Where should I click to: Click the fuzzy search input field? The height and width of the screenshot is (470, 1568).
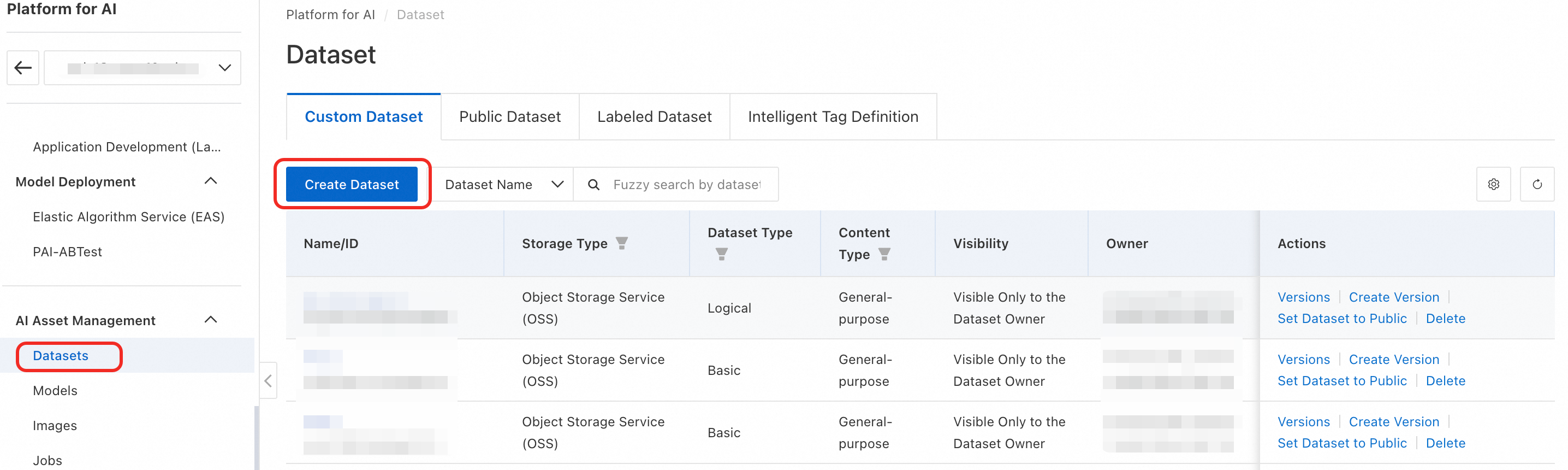pyautogui.click(x=687, y=185)
